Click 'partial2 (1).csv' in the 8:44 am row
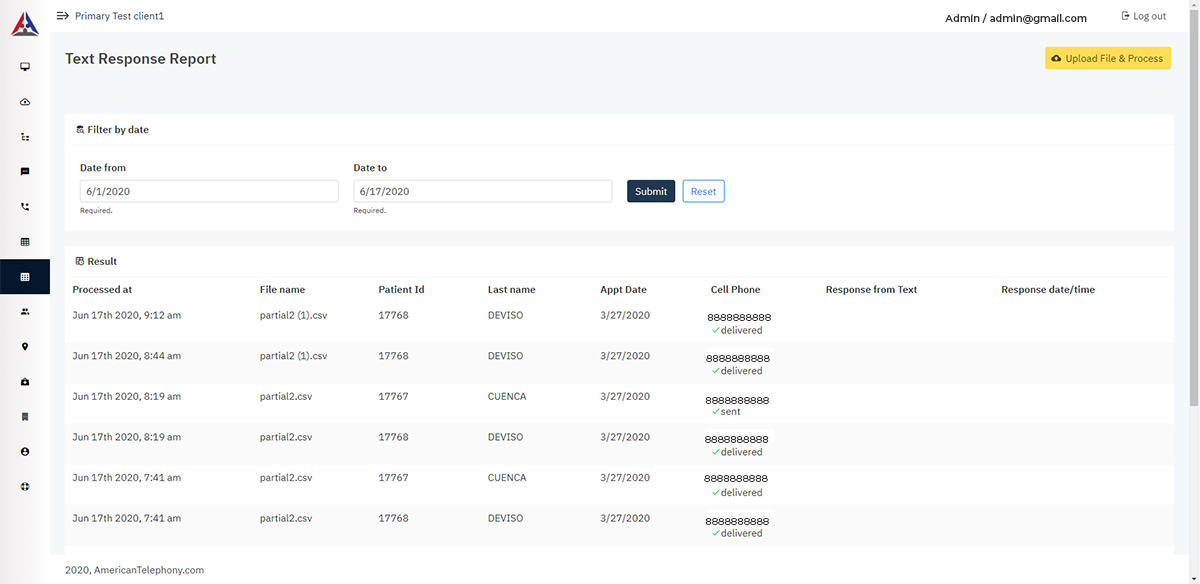 [x=293, y=356]
